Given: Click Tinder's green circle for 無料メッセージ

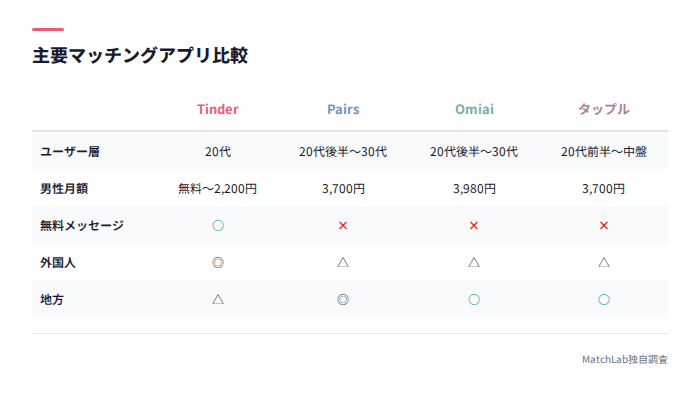Looking at the screenshot, I should pos(218,225).
